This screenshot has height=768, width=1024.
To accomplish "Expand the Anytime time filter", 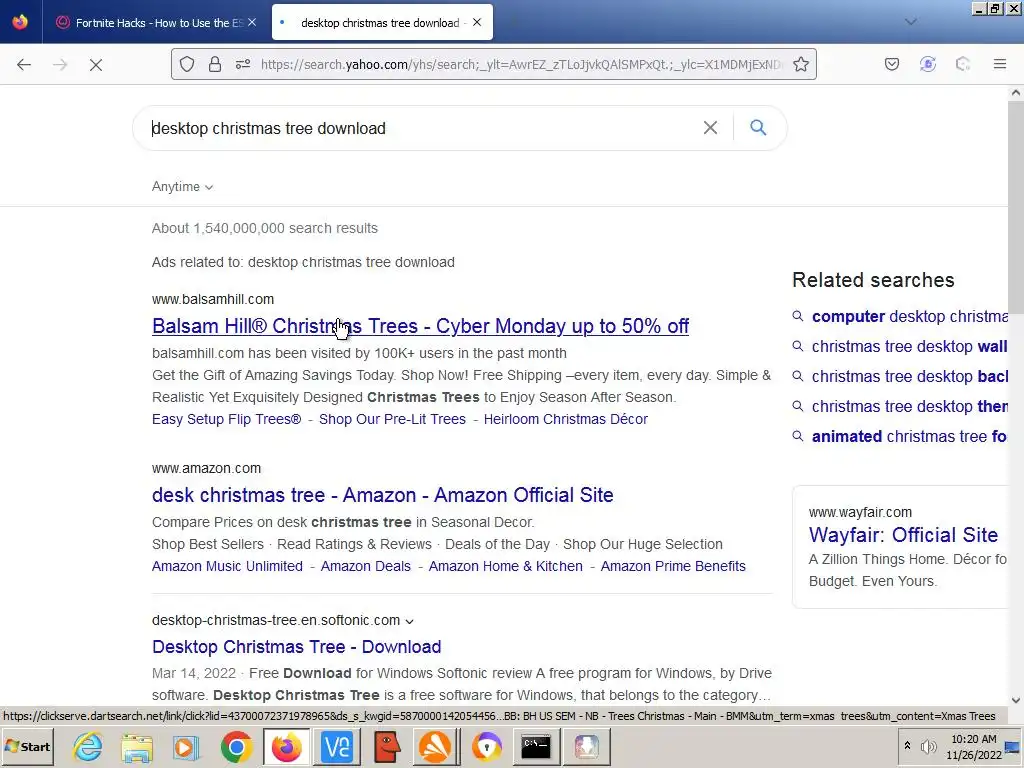I will pos(182,187).
